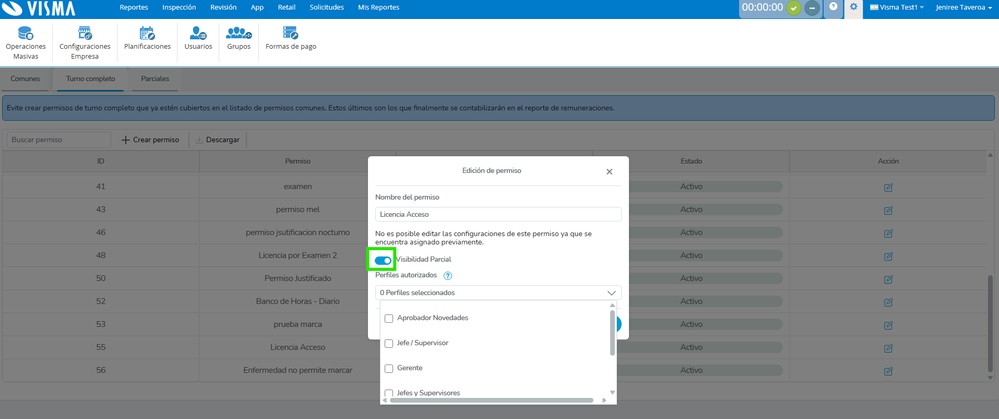Open the Usuarios section
999x419 pixels.
pyautogui.click(x=198, y=38)
